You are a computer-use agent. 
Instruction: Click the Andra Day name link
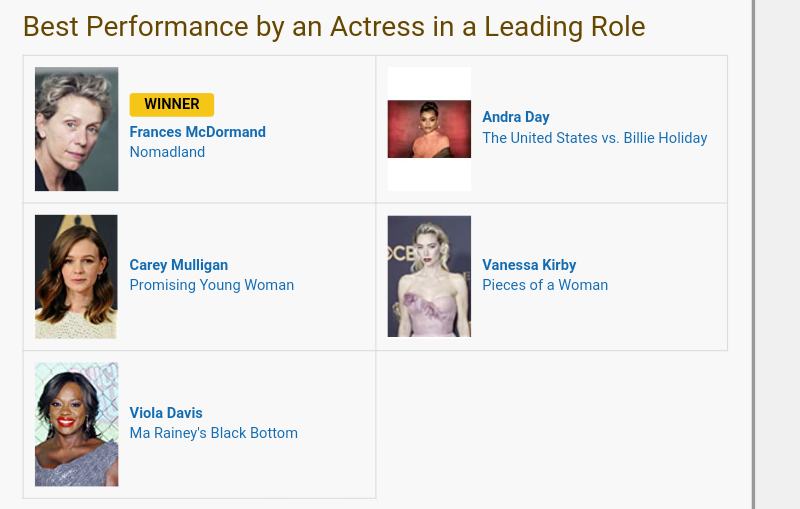pos(515,117)
